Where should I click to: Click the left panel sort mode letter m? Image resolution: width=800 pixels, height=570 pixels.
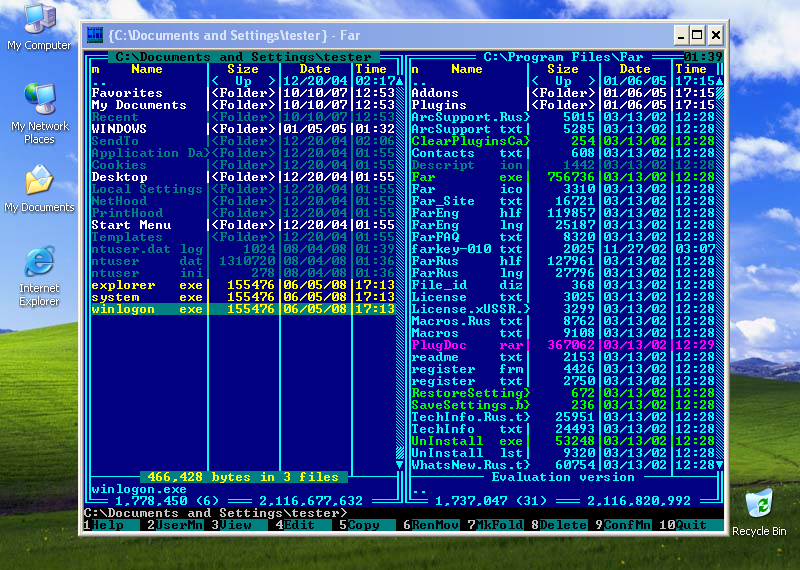[x=95, y=69]
